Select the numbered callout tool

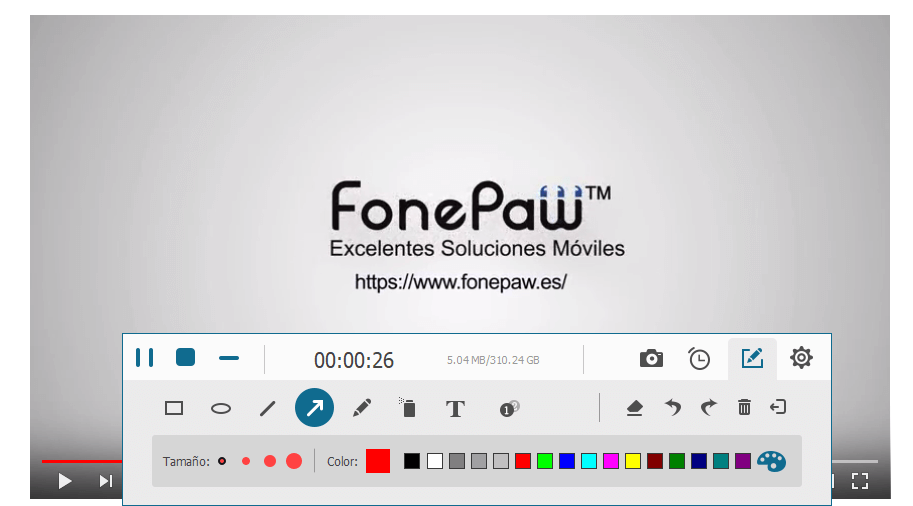(509, 408)
